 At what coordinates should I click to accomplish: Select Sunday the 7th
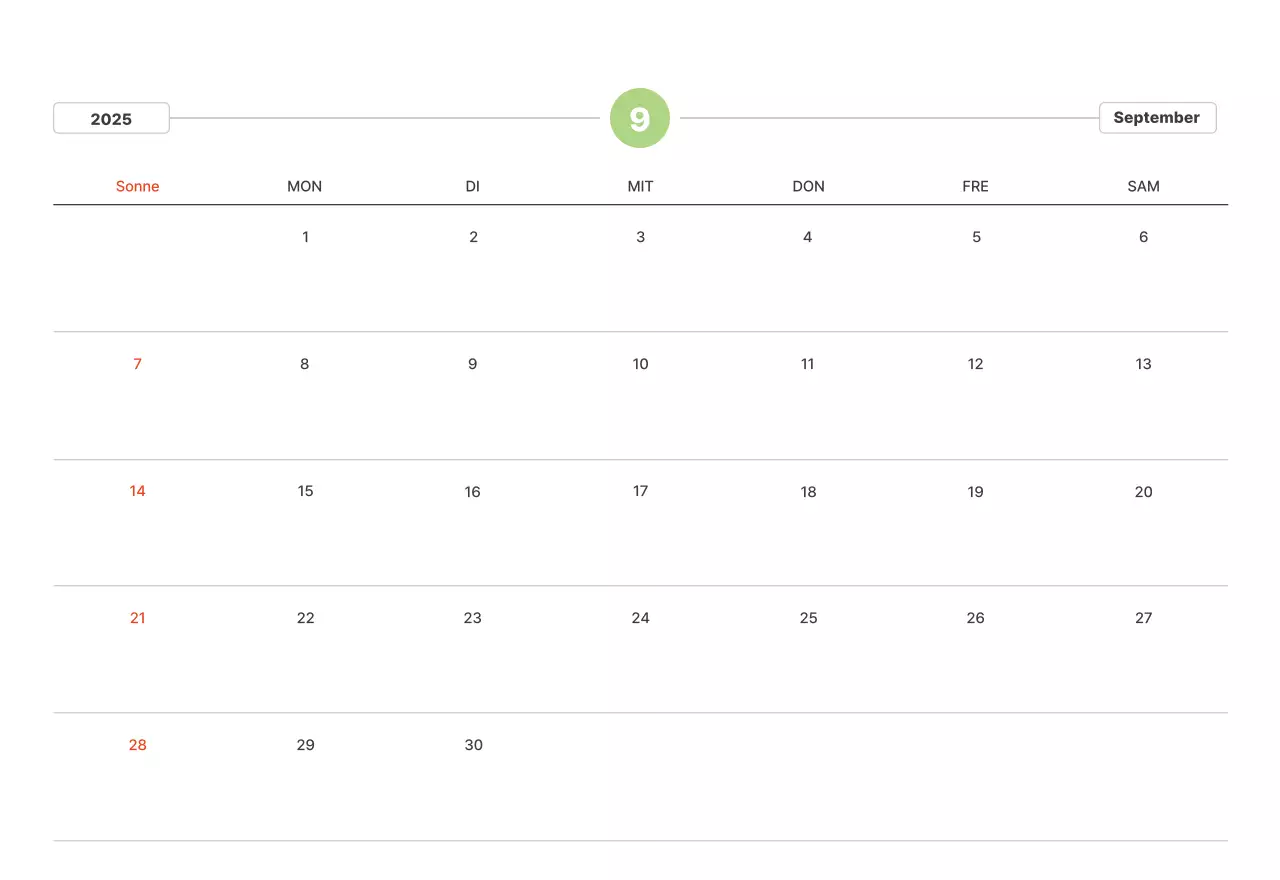tap(137, 364)
